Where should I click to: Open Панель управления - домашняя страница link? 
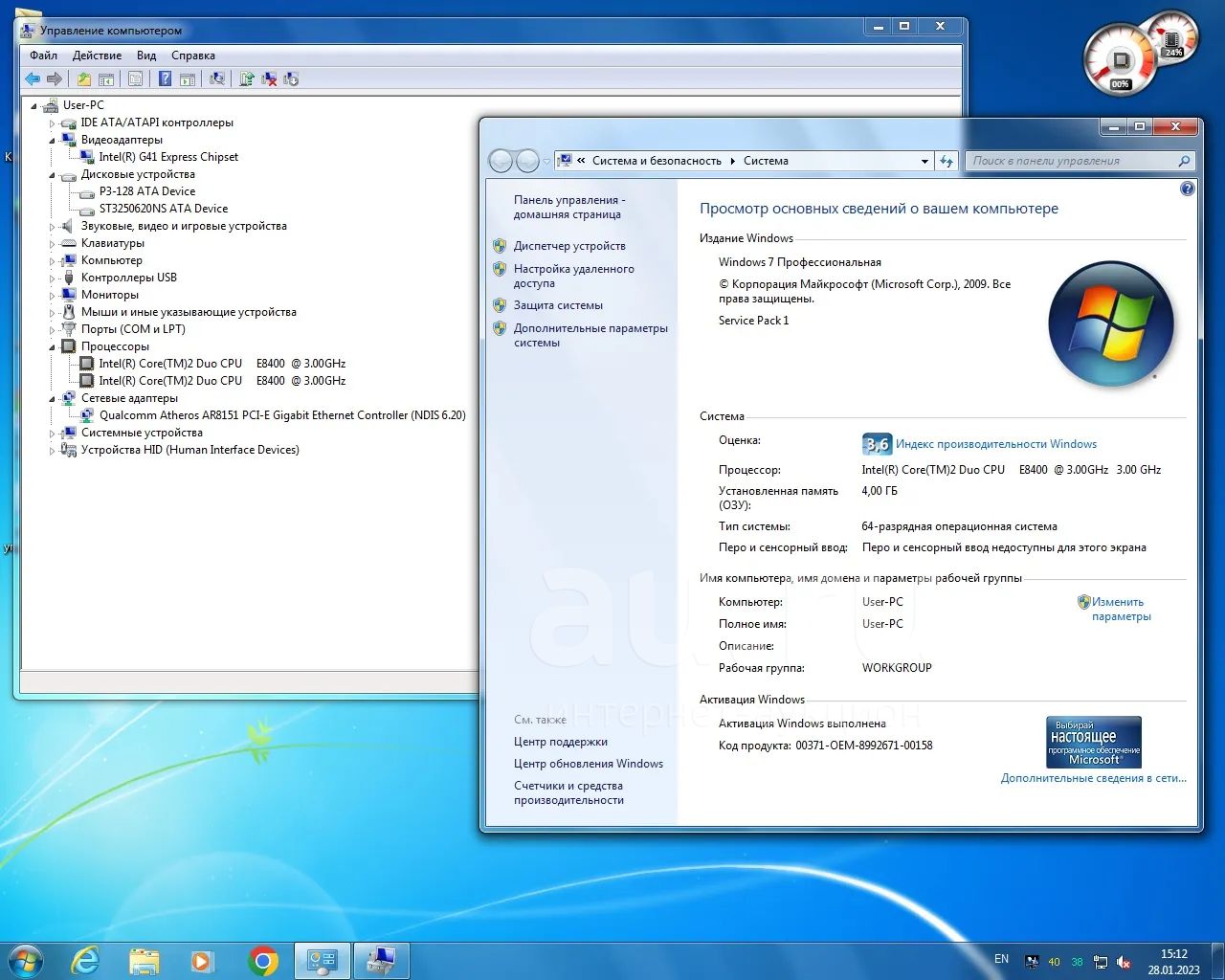click(x=568, y=207)
